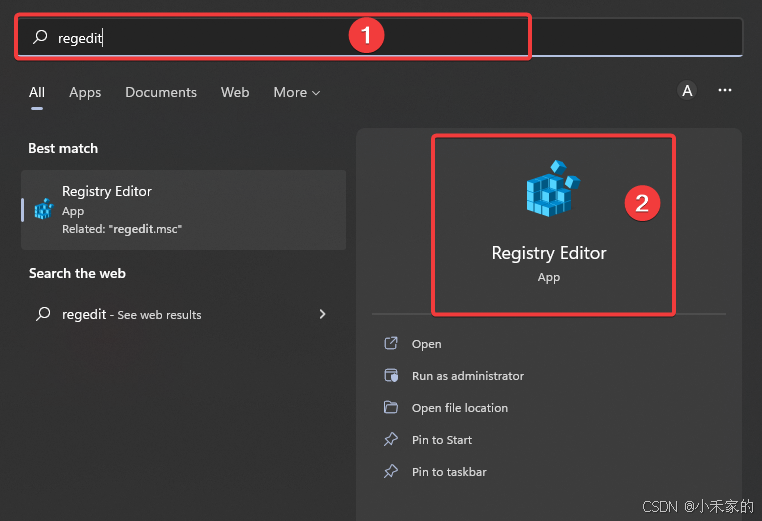Click the search magnifier icon in search box
Screen dimensions: 762x521
[x=40, y=37]
